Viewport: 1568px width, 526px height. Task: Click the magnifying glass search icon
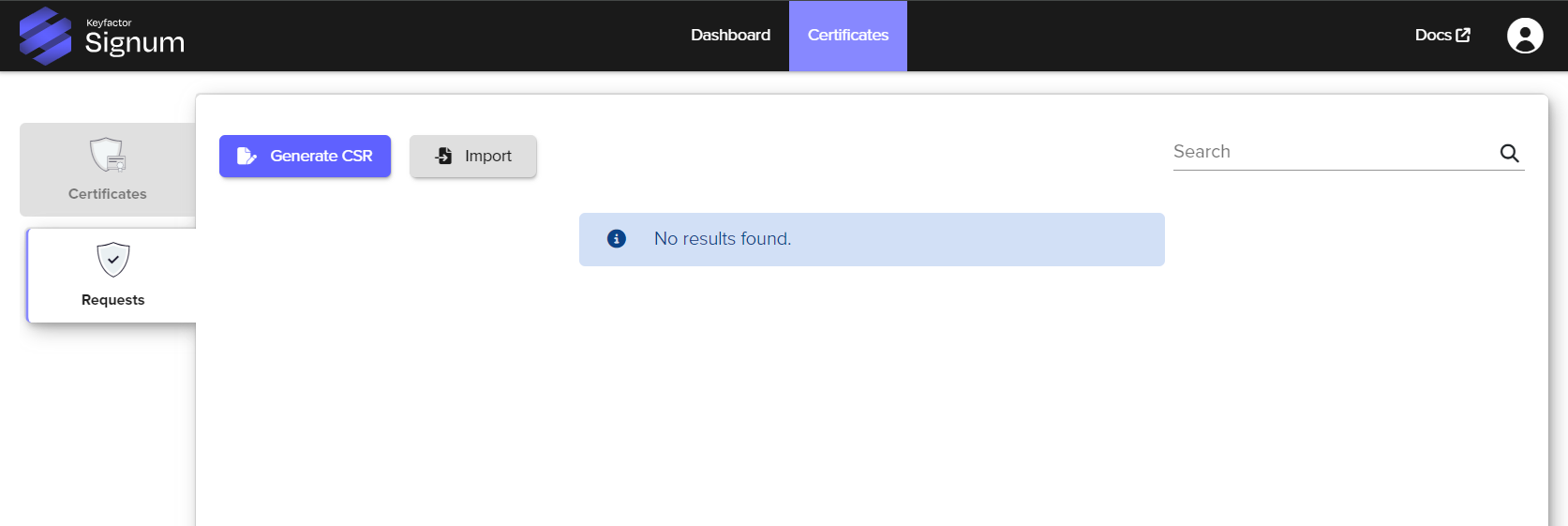pyautogui.click(x=1509, y=153)
